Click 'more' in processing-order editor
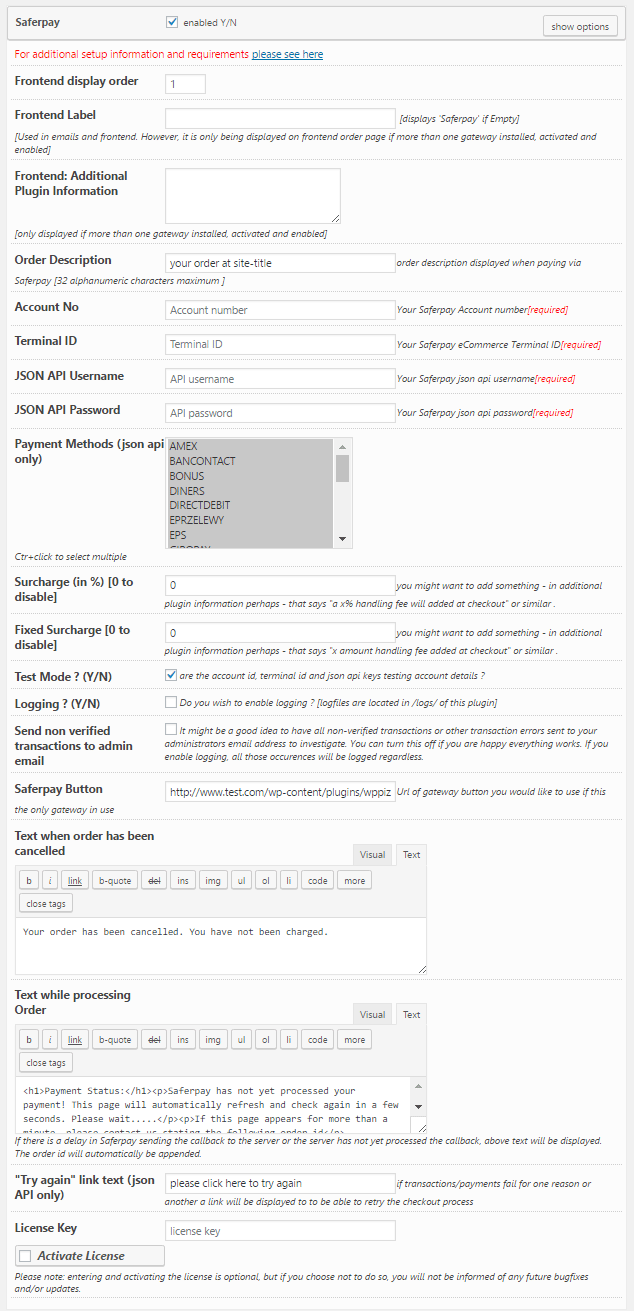634x1311 pixels. 354,1039
